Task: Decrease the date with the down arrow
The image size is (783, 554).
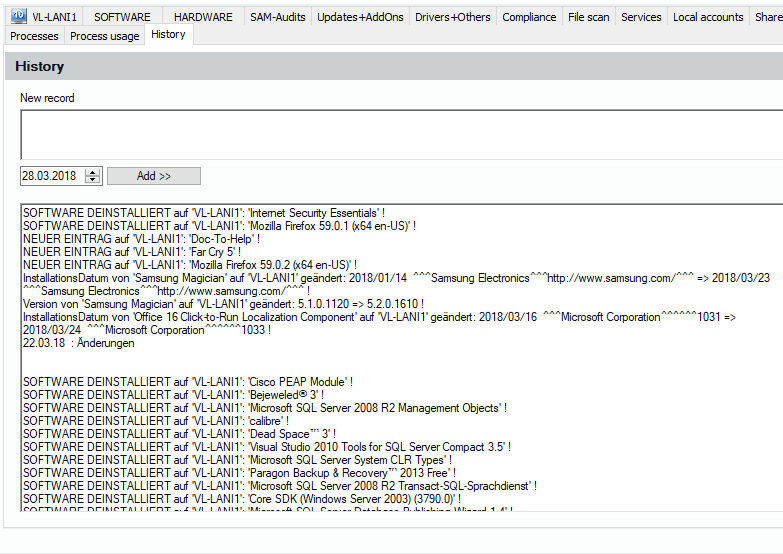Action: pos(93,180)
